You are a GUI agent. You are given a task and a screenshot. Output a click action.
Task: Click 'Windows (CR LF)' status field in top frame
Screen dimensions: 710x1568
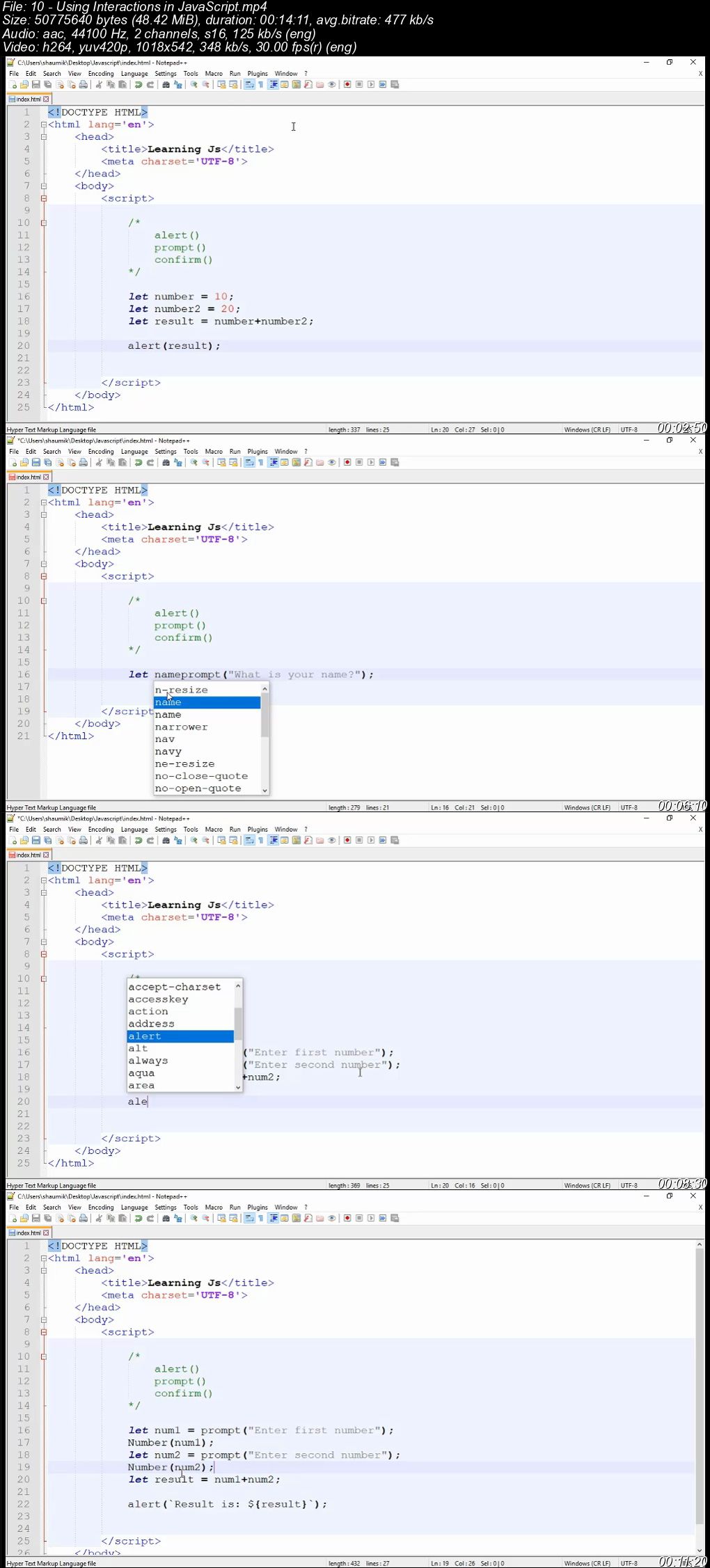[587, 430]
